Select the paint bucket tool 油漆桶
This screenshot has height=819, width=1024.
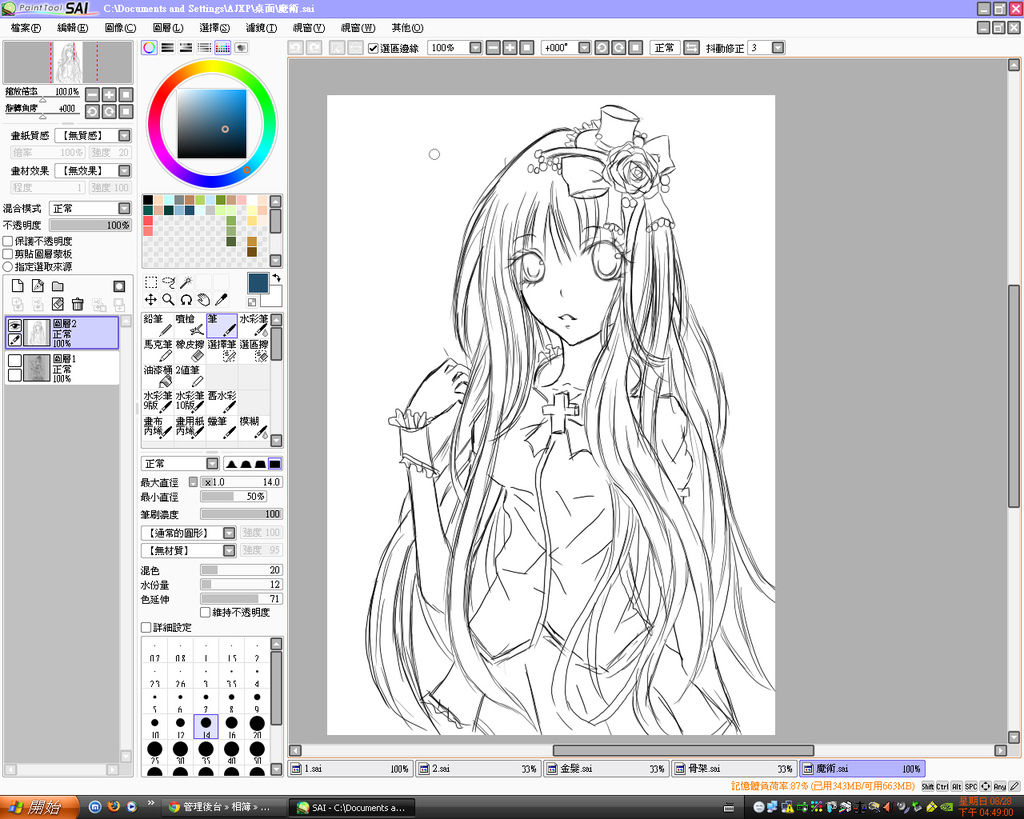tap(157, 376)
